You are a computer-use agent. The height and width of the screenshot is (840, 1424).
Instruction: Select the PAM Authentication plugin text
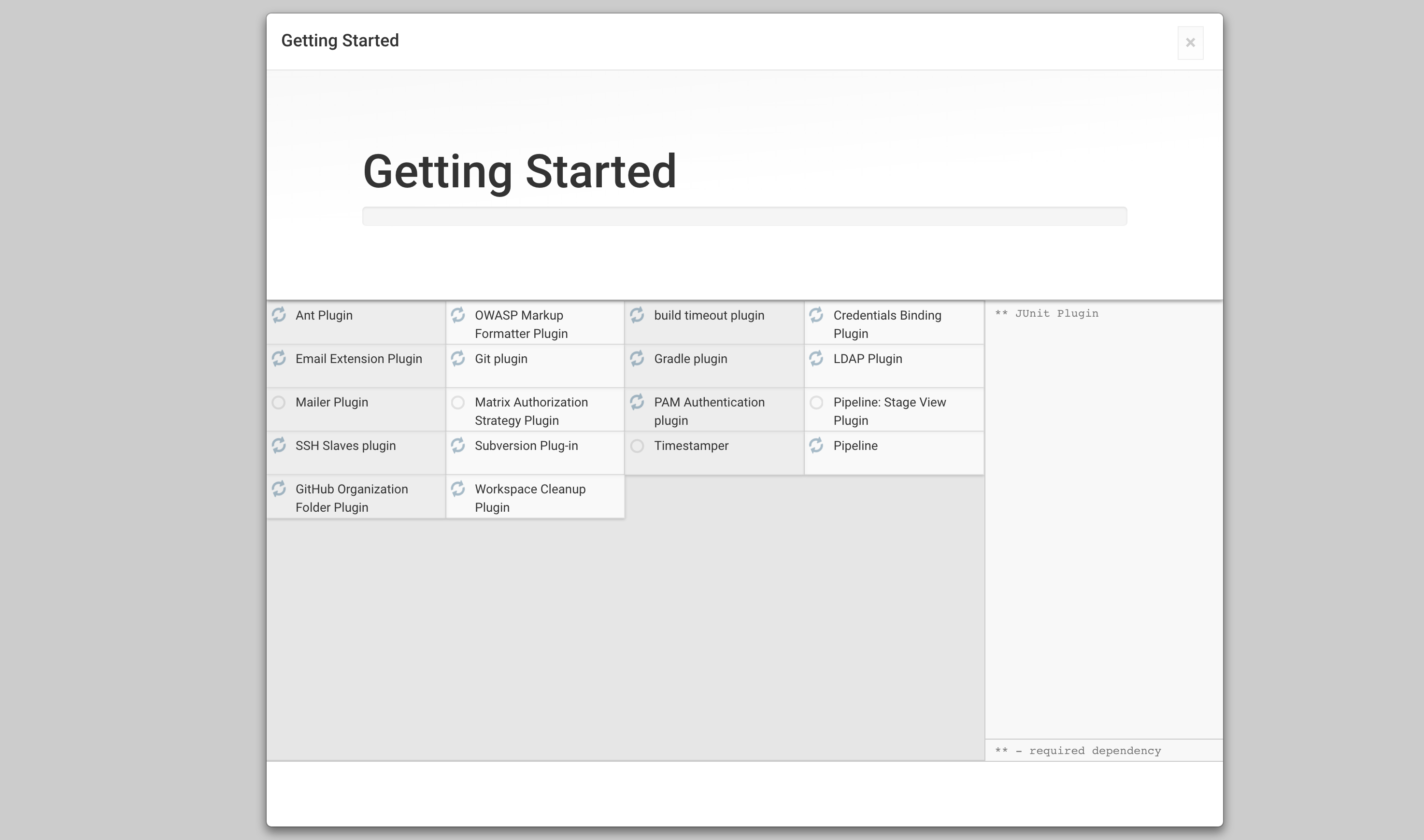(x=710, y=411)
